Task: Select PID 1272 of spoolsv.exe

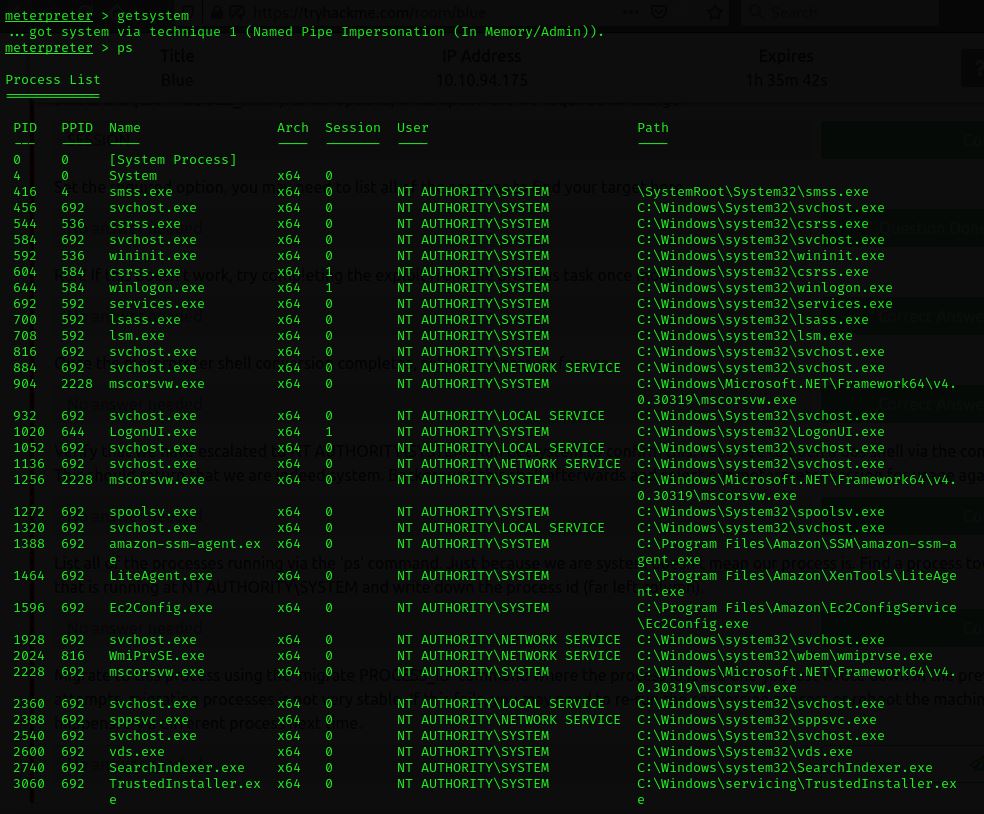Action: click(29, 511)
